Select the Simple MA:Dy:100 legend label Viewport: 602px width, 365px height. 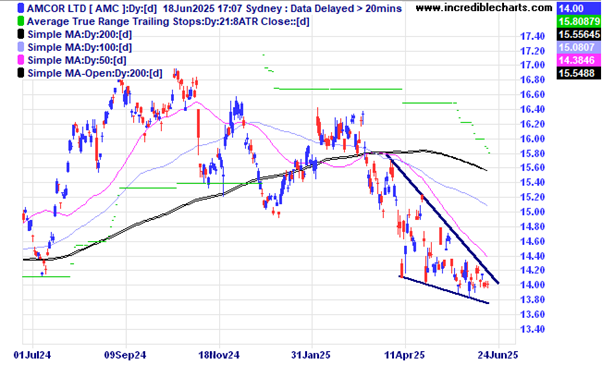pos(80,47)
